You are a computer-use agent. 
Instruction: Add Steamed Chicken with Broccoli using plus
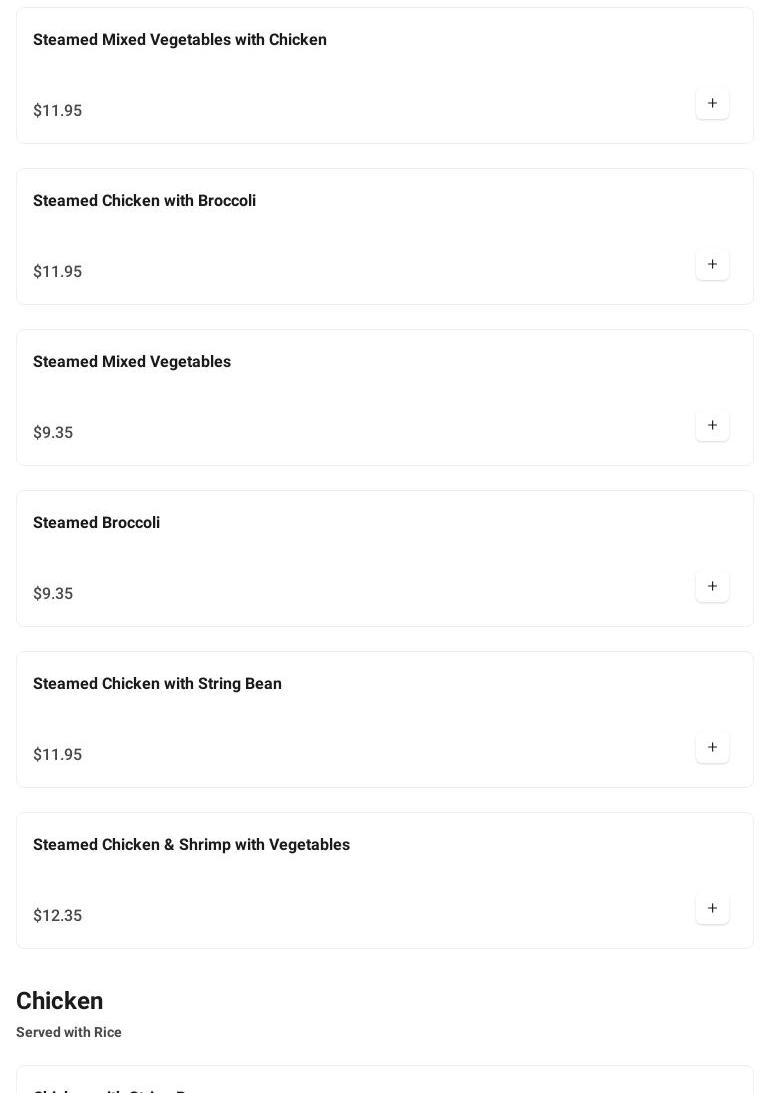(712, 265)
